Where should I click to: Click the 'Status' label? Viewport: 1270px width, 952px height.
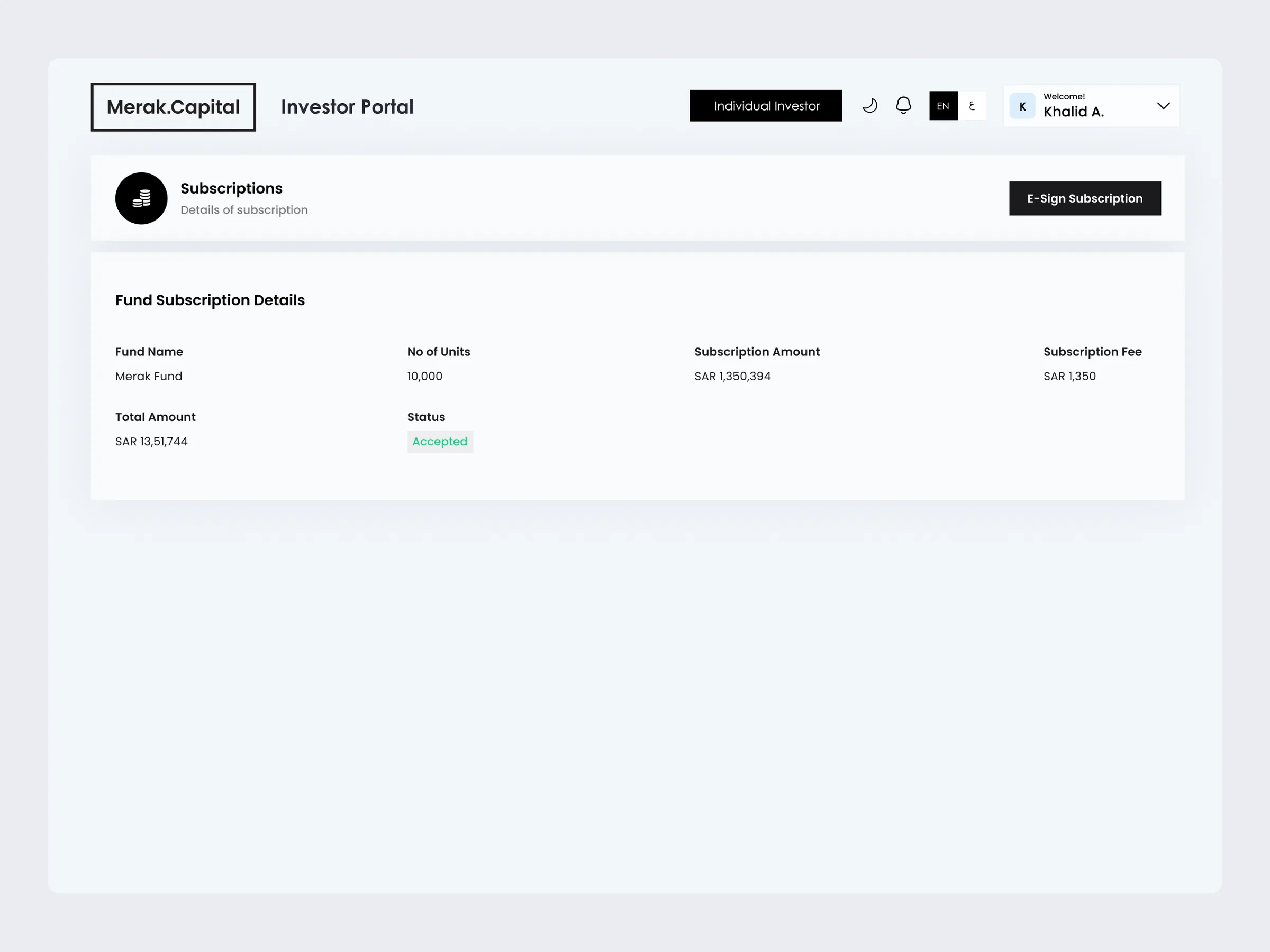tap(426, 417)
